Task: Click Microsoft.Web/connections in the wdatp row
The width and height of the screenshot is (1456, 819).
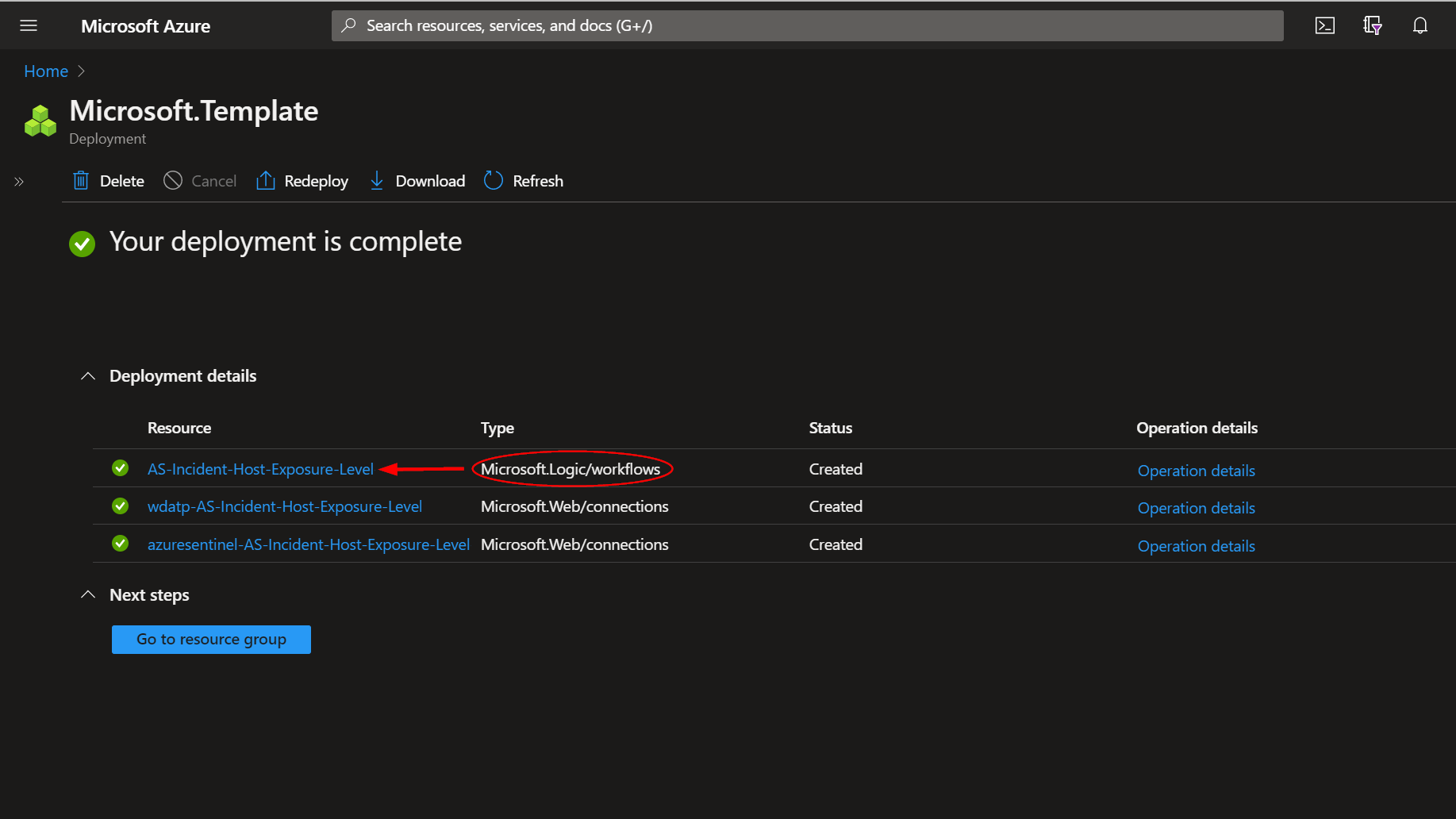Action: pos(574,506)
